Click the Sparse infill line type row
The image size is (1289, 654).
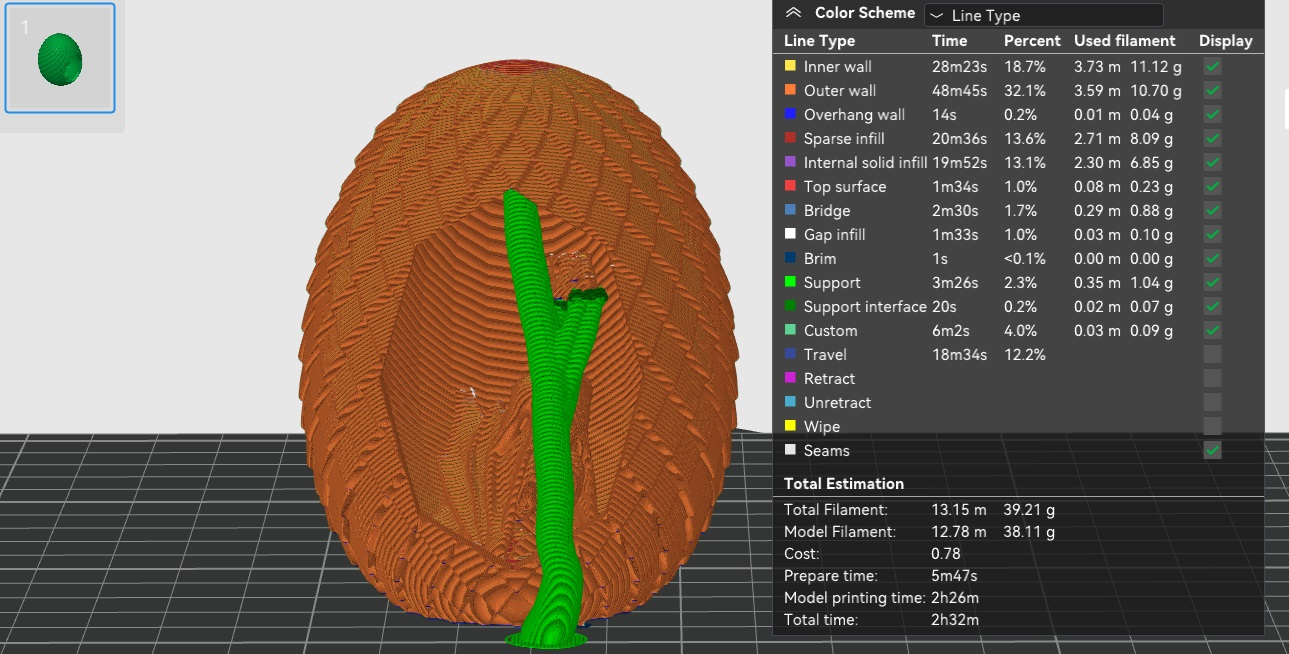[x=1018, y=138]
